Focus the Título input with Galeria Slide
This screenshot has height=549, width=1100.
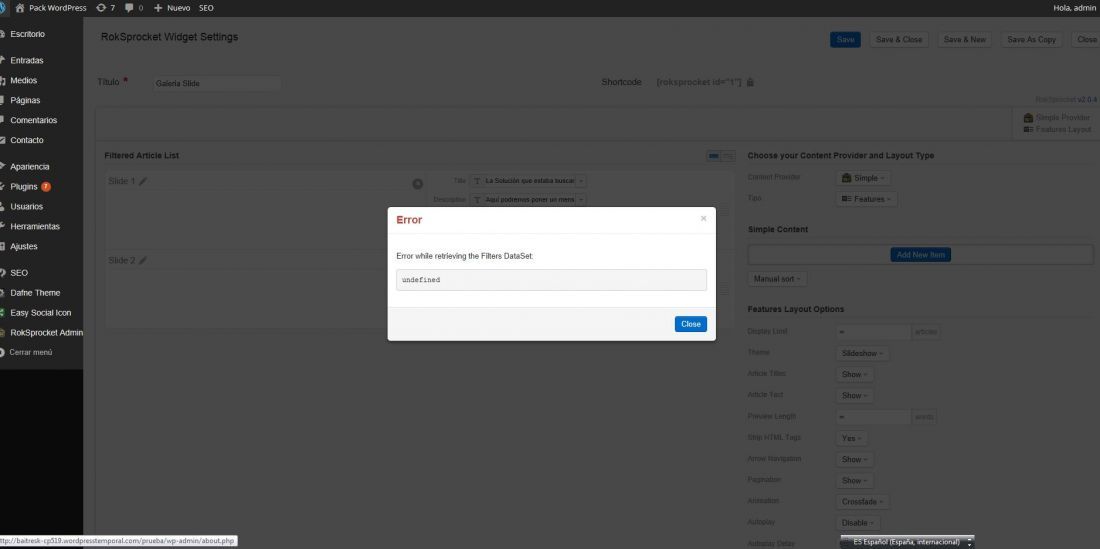click(216, 83)
